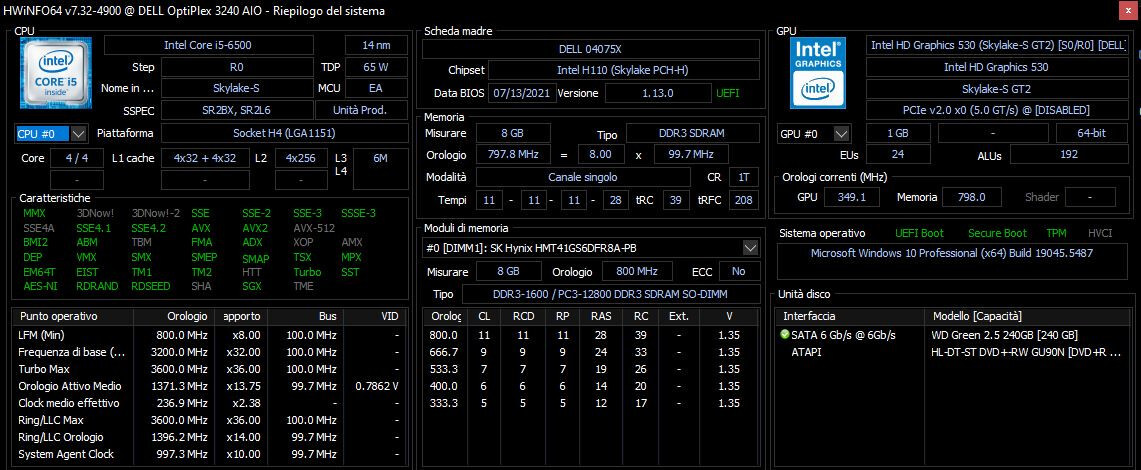The width and height of the screenshot is (1141, 470).
Task: Click the GPU clock 349.1 value
Action: (x=851, y=197)
